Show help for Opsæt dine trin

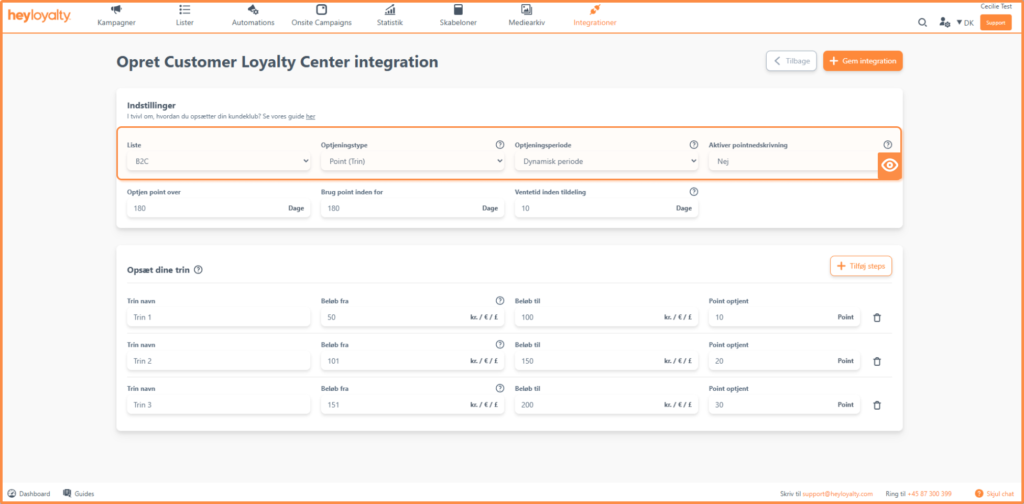[199, 270]
